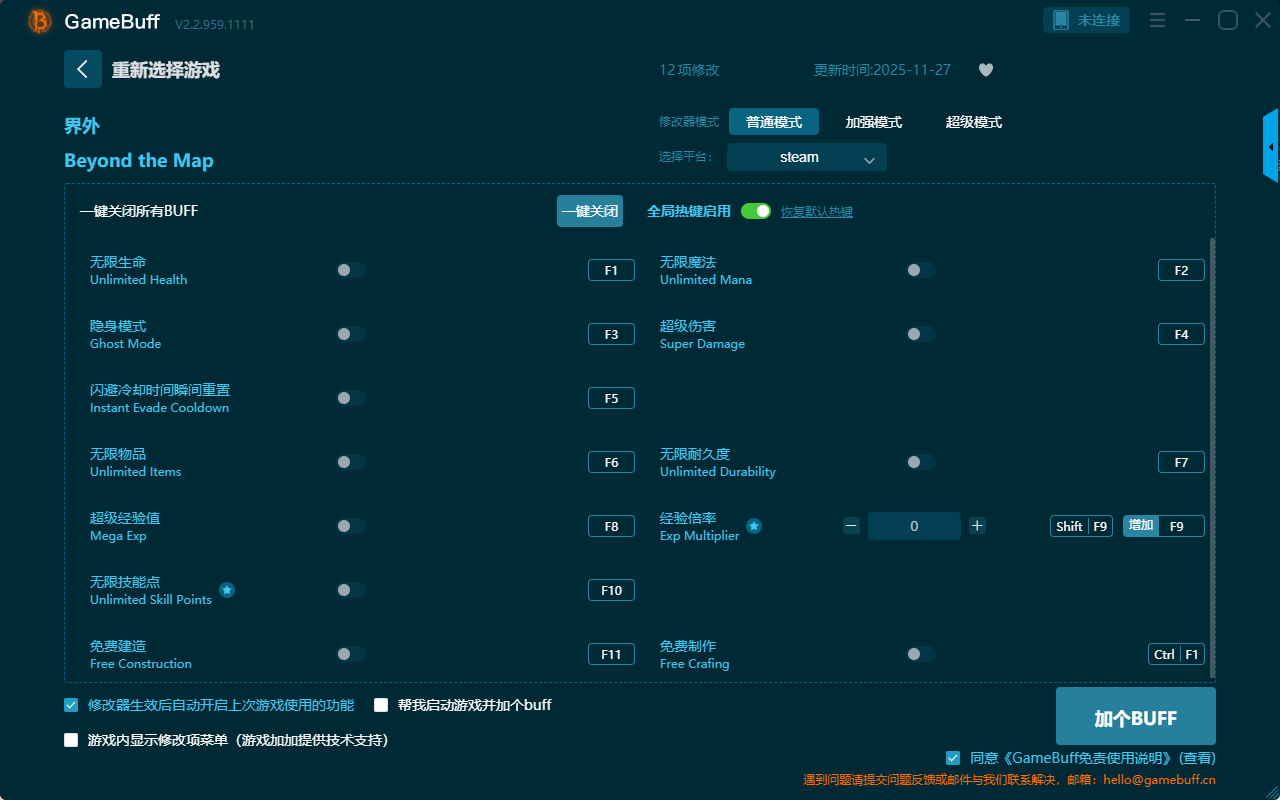Image resolution: width=1280 pixels, height=800 pixels.
Task: Disable the global hotkey switch
Action: coord(756,211)
